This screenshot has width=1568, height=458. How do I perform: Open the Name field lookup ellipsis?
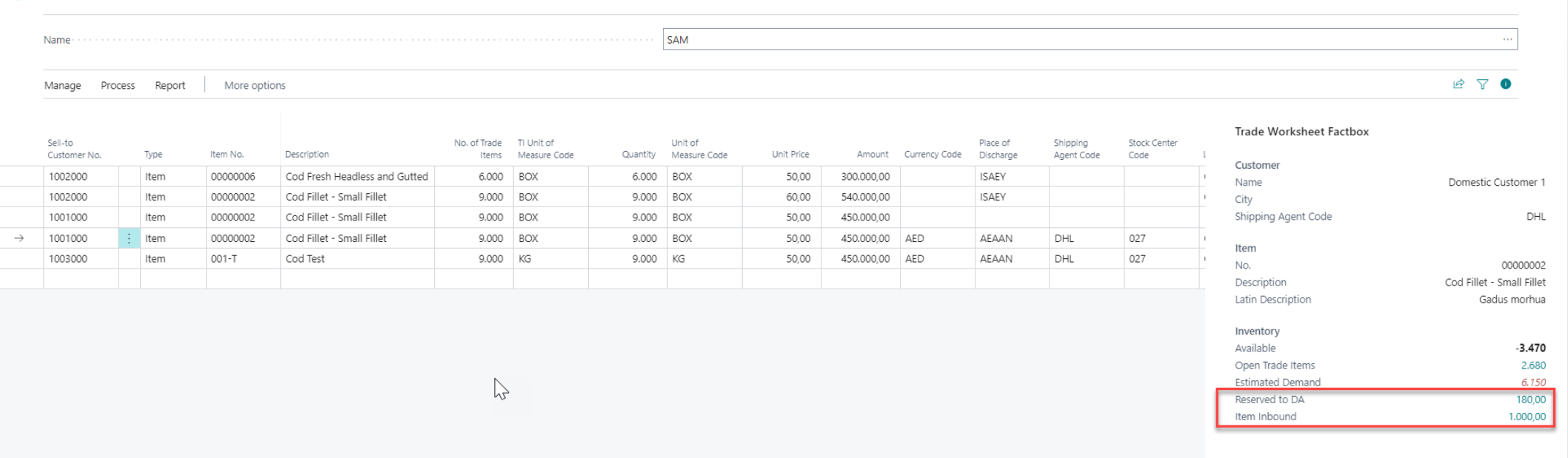point(1507,39)
